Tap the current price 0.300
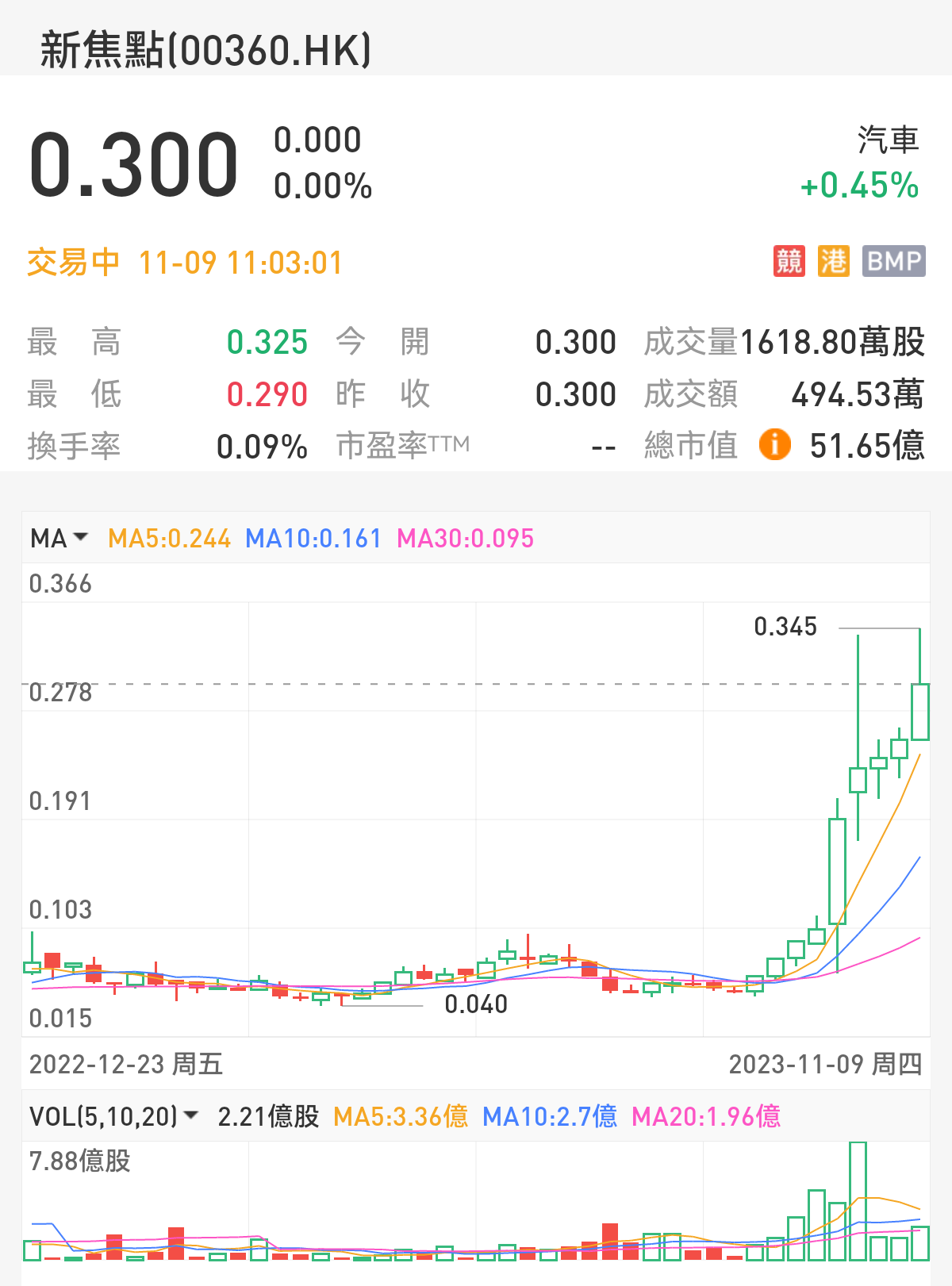The width and height of the screenshot is (952, 1286). pos(133,165)
